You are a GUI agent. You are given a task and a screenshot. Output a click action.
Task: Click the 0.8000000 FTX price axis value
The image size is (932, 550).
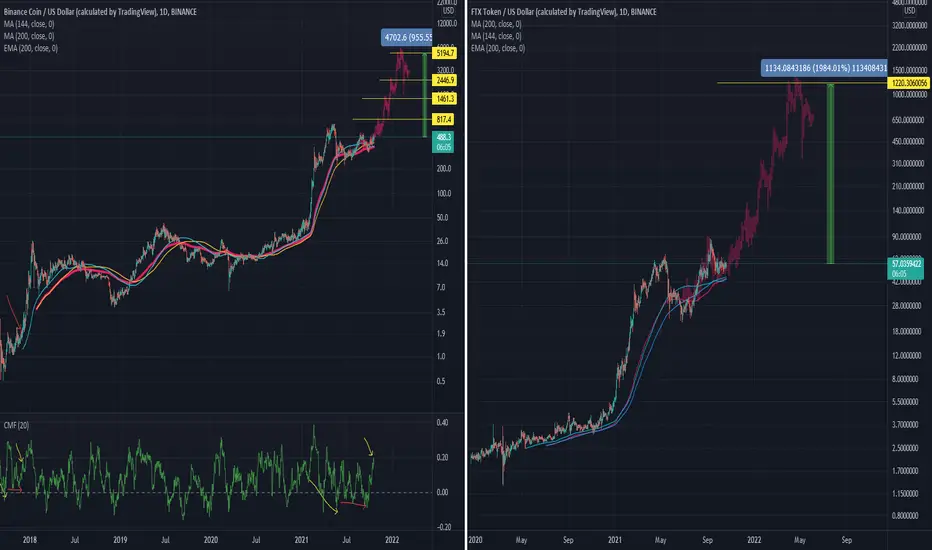click(x=906, y=516)
